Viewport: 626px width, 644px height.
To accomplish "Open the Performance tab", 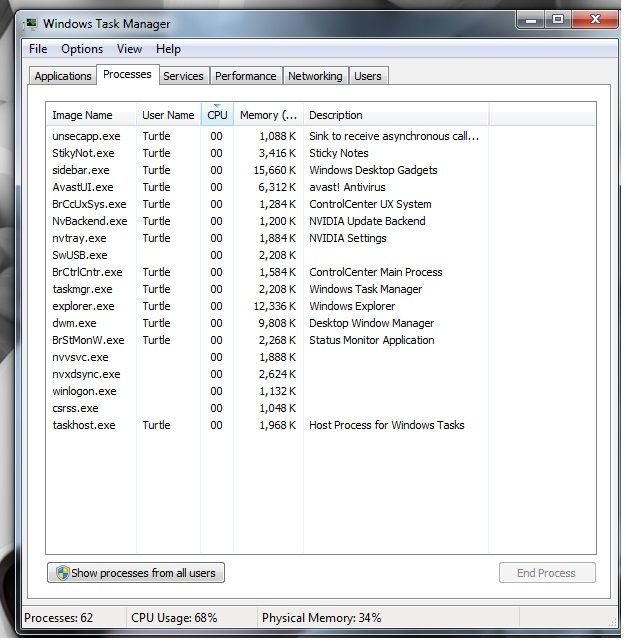I will pyautogui.click(x=246, y=76).
